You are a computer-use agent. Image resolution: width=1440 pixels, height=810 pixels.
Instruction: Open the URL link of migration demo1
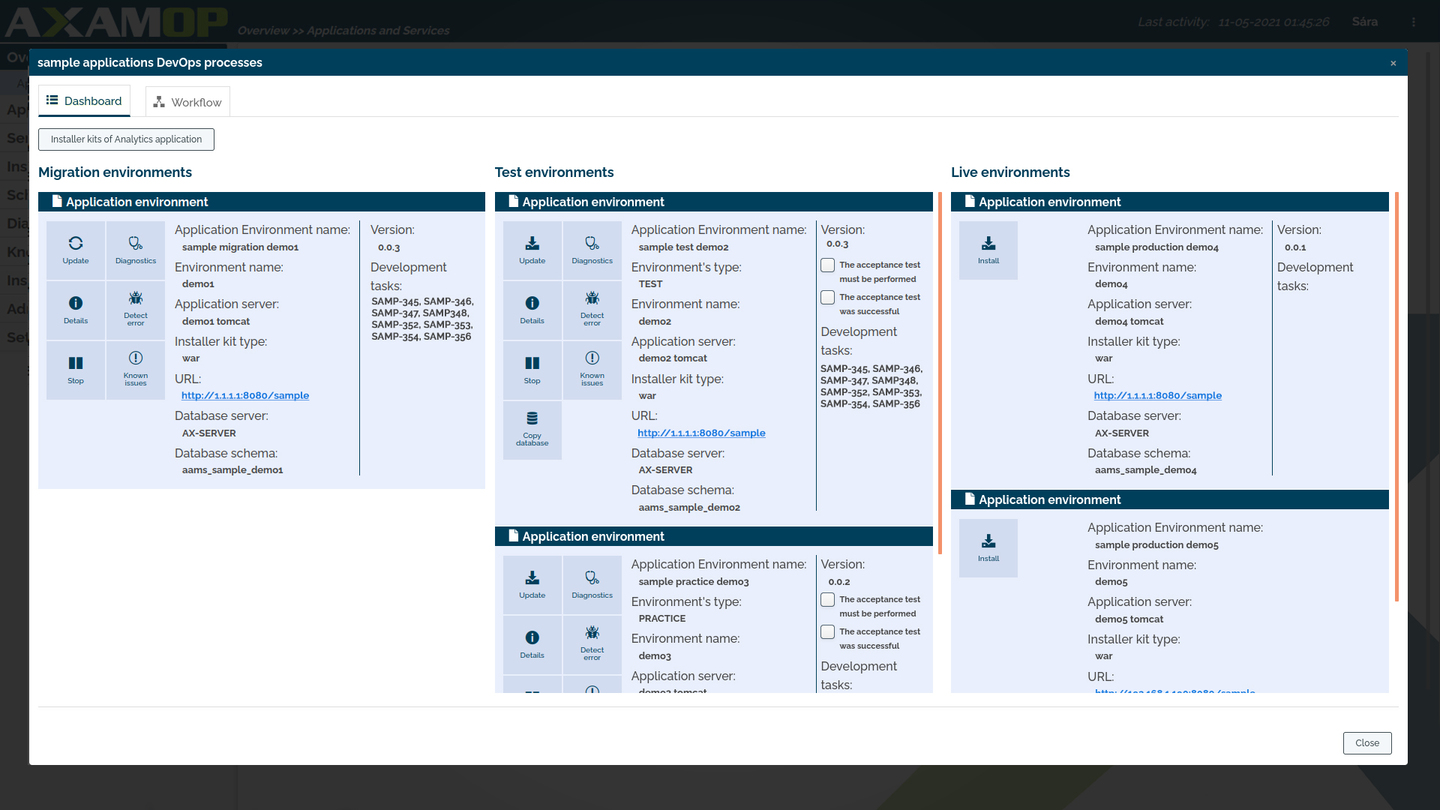[x=245, y=396]
